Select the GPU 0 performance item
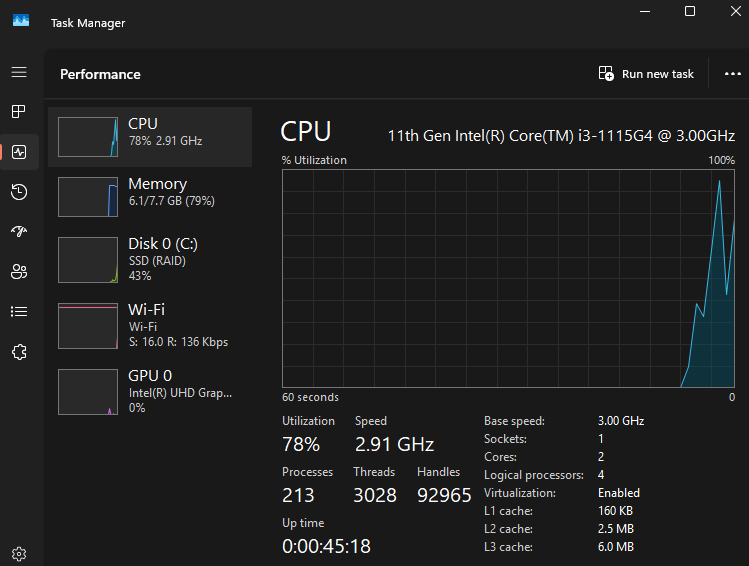 150,391
